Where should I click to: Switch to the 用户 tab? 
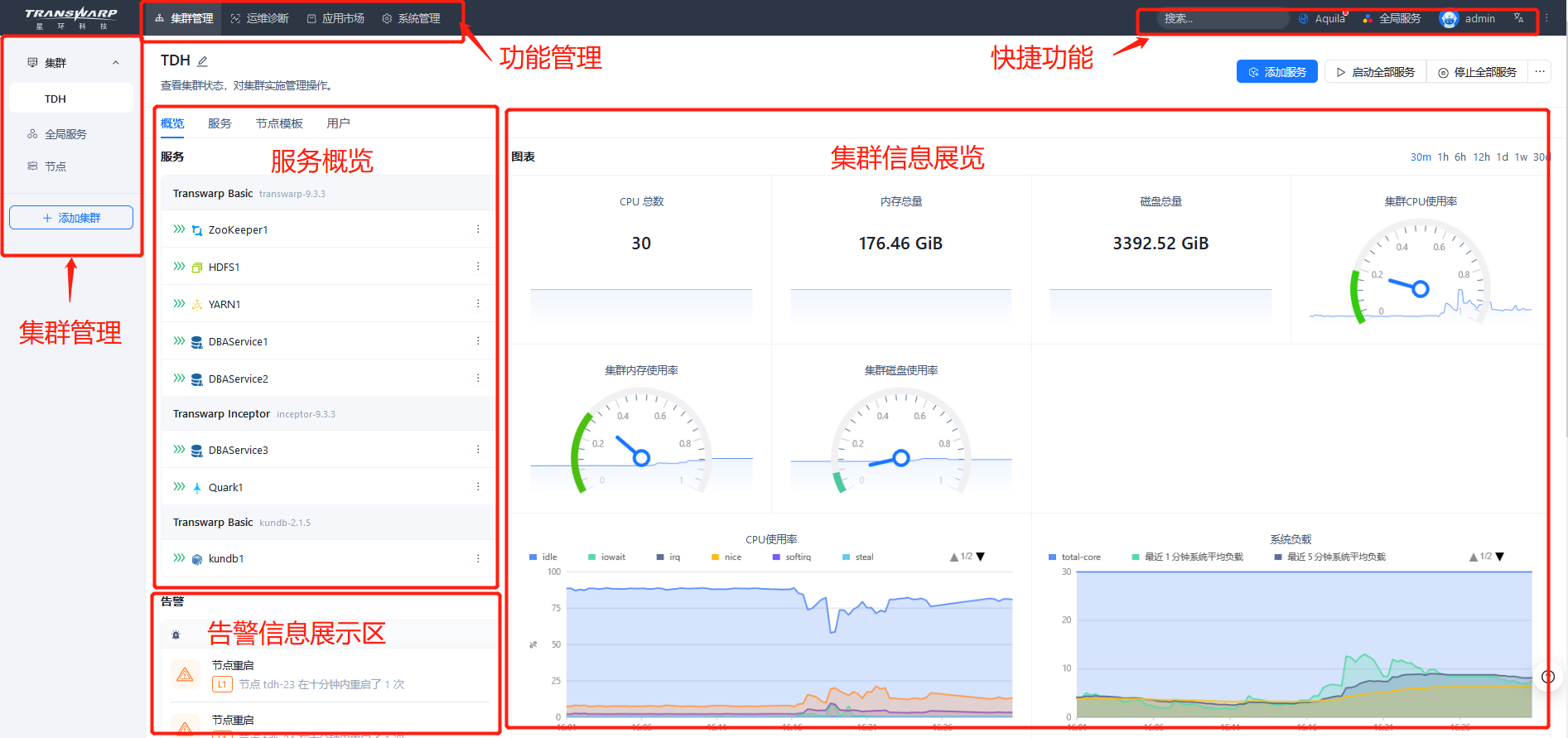[x=338, y=123]
